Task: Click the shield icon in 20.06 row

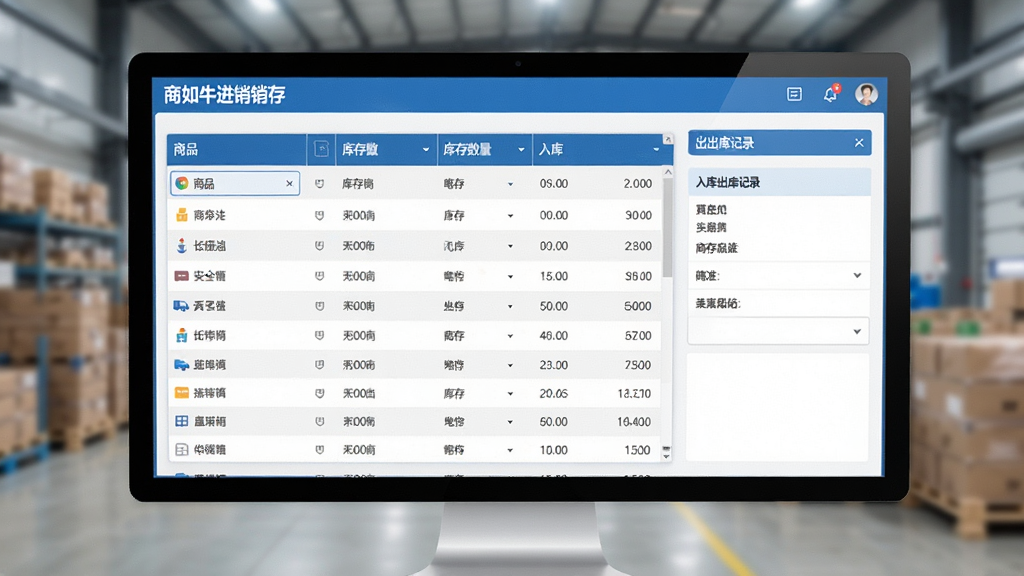Action: (319, 393)
